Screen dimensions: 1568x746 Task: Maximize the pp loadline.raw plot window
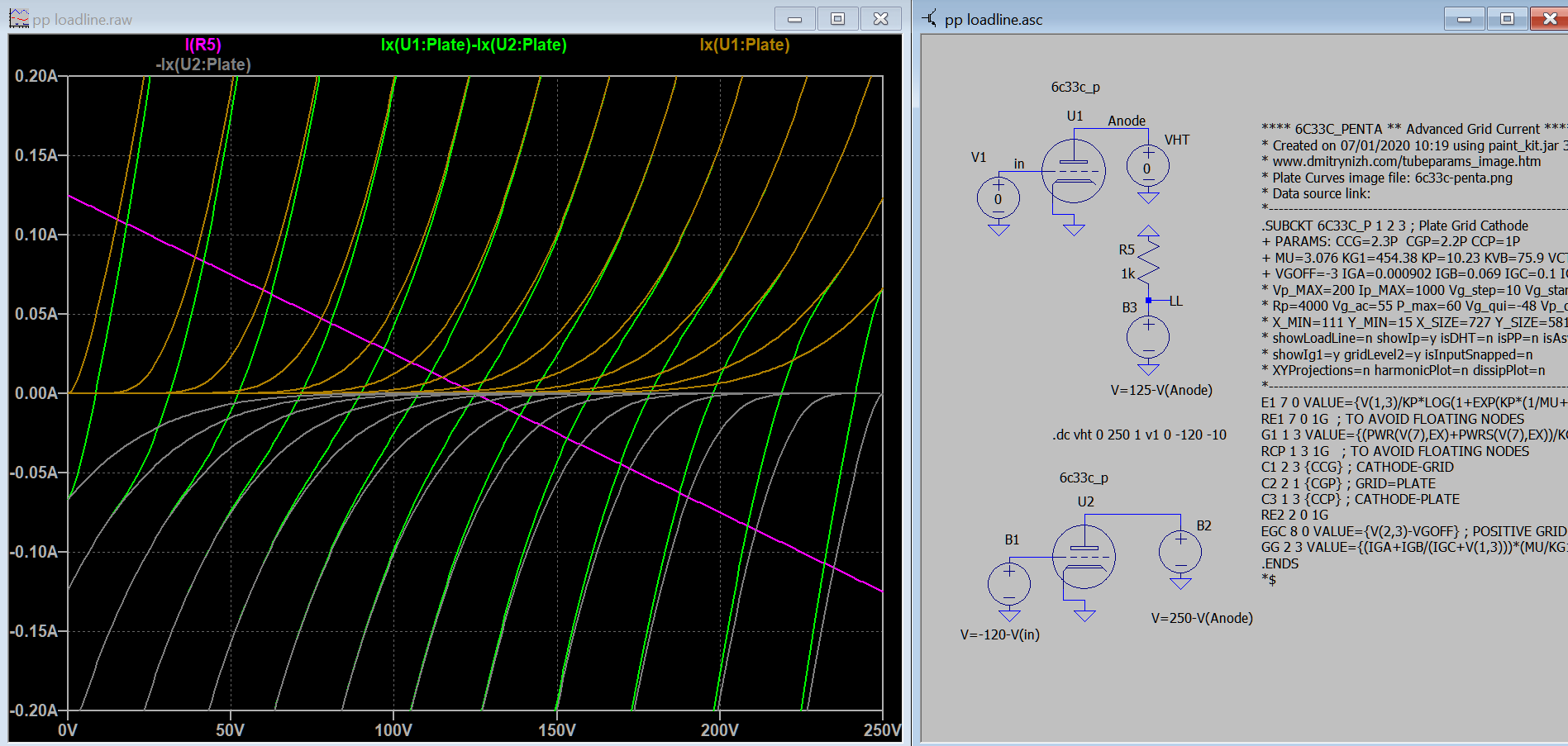[837, 18]
